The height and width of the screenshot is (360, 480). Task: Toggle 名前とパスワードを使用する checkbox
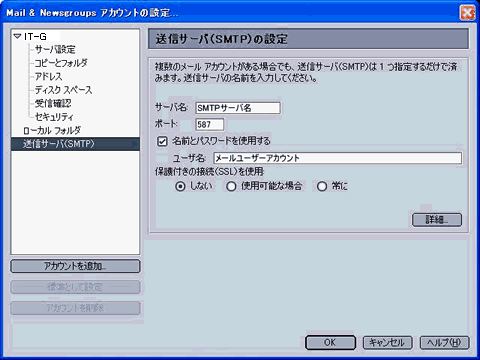[x=162, y=141]
